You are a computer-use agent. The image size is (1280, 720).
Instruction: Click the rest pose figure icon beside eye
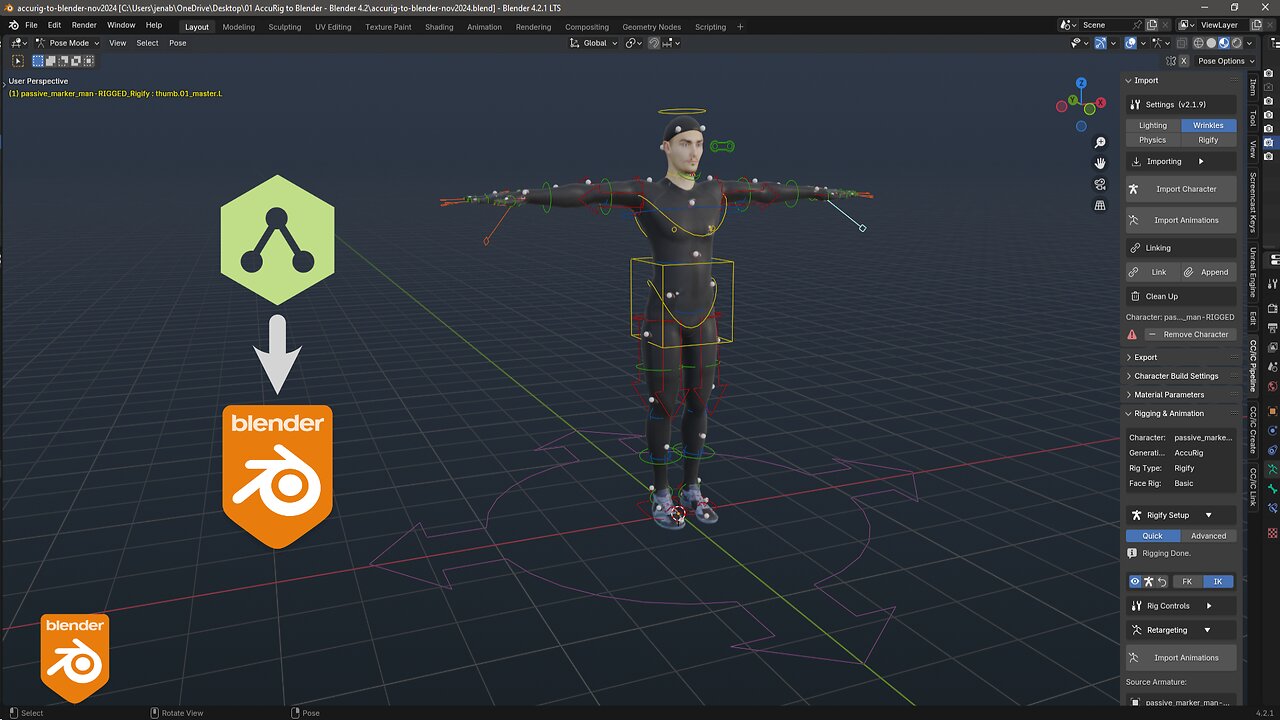[1149, 581]
